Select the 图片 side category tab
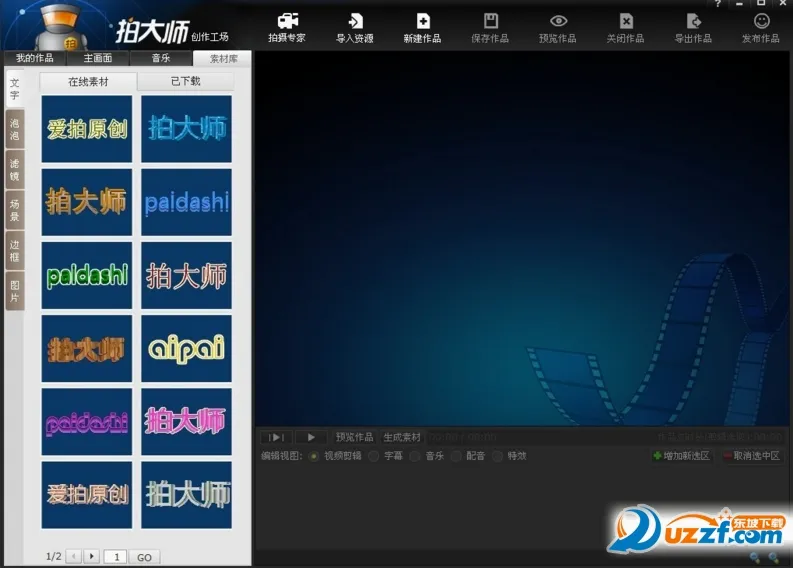Viewport: 793px width, 568px height. tap(15, 291)
